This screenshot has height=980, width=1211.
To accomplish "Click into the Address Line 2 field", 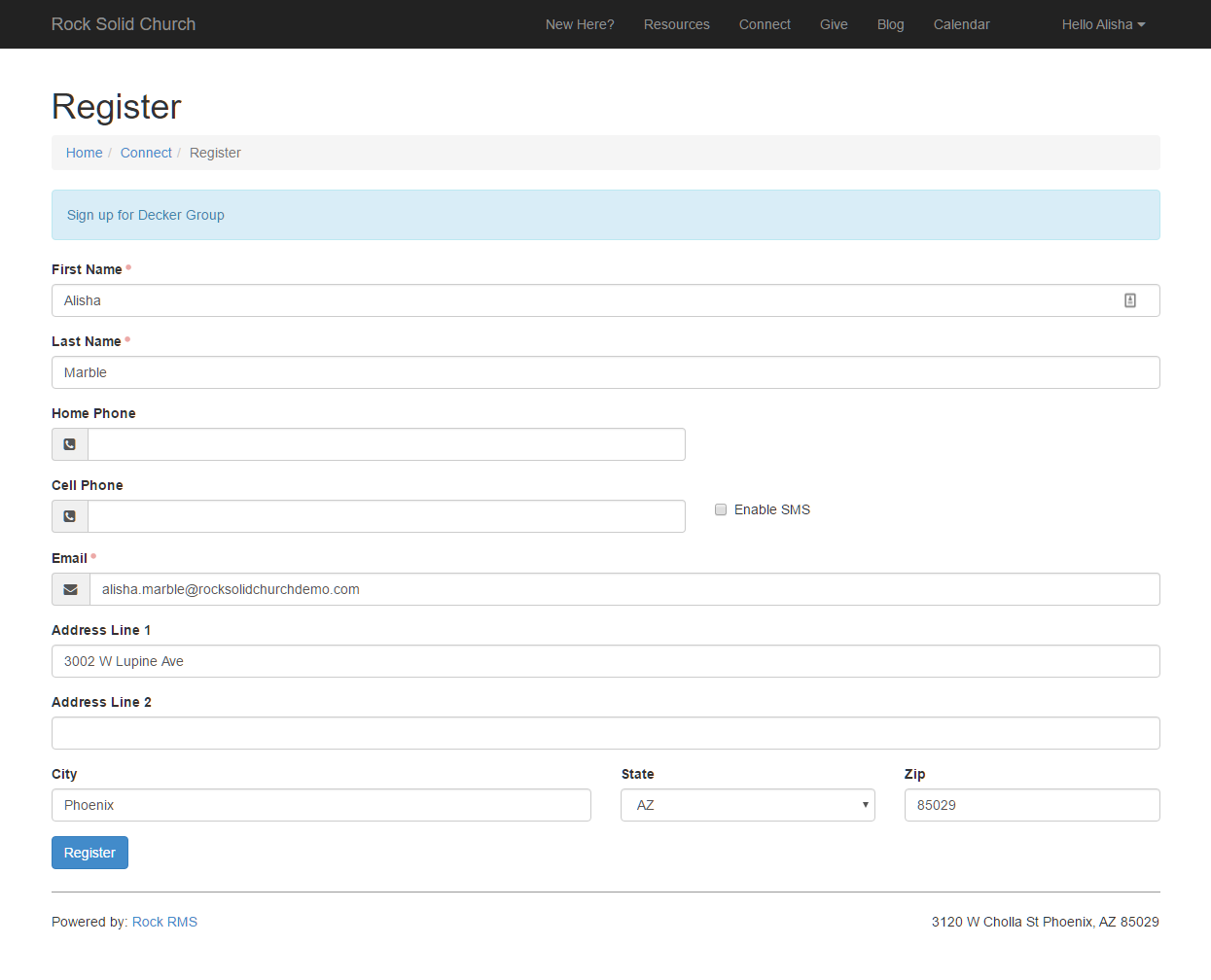I will pyautogui.click(x=605, y=733).
